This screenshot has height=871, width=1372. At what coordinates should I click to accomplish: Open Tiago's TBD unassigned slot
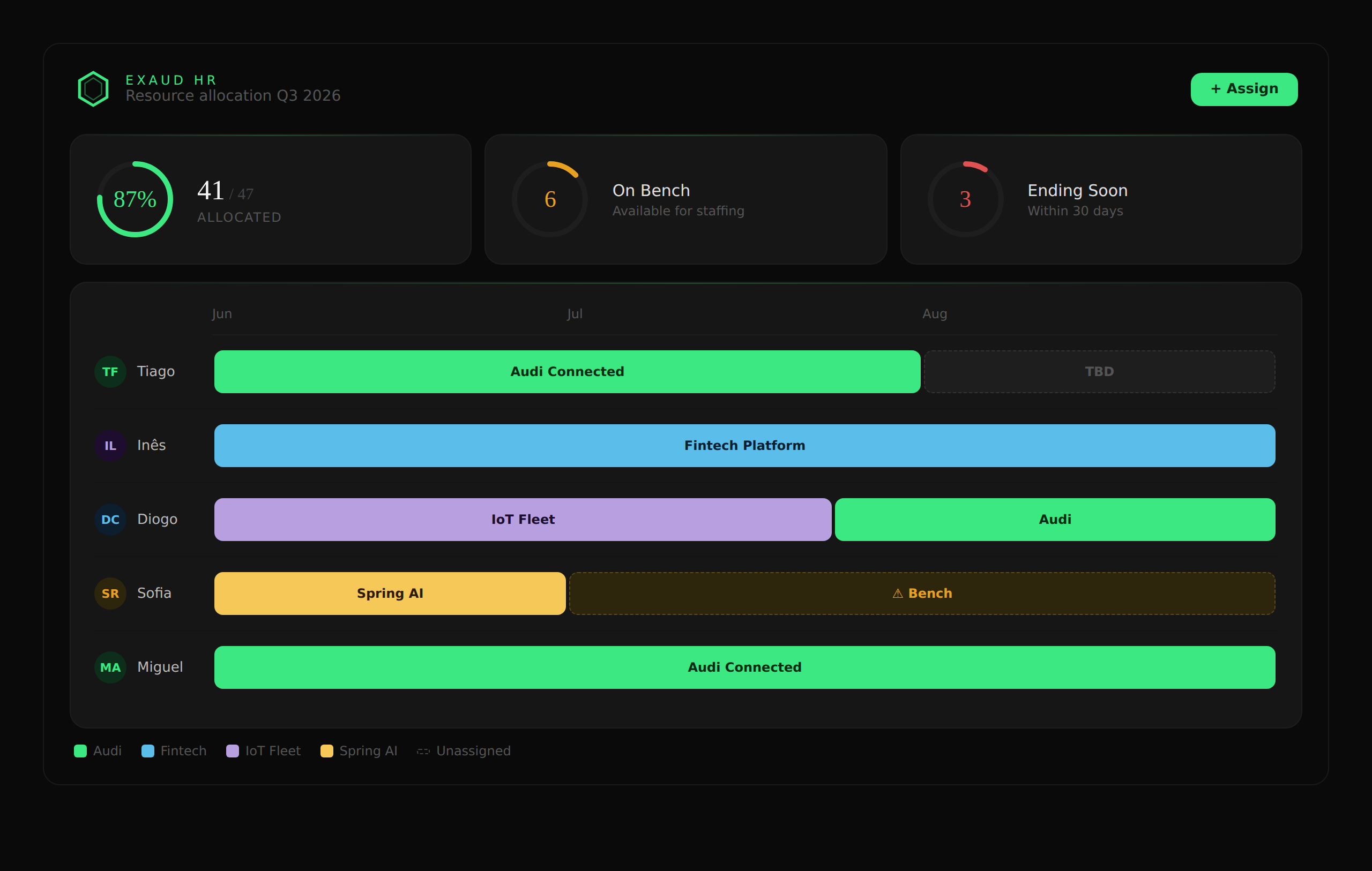tap(1099, 371)
